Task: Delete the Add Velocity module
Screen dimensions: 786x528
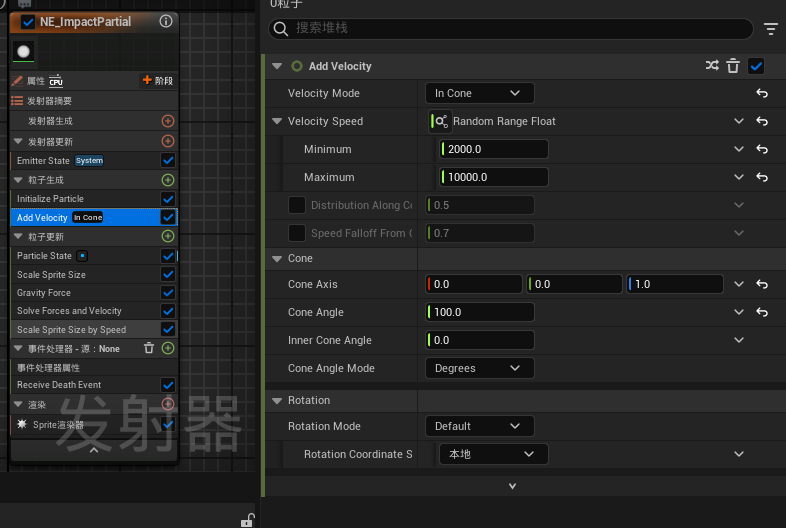Action: pyautogui.click(x=733, y=66)
